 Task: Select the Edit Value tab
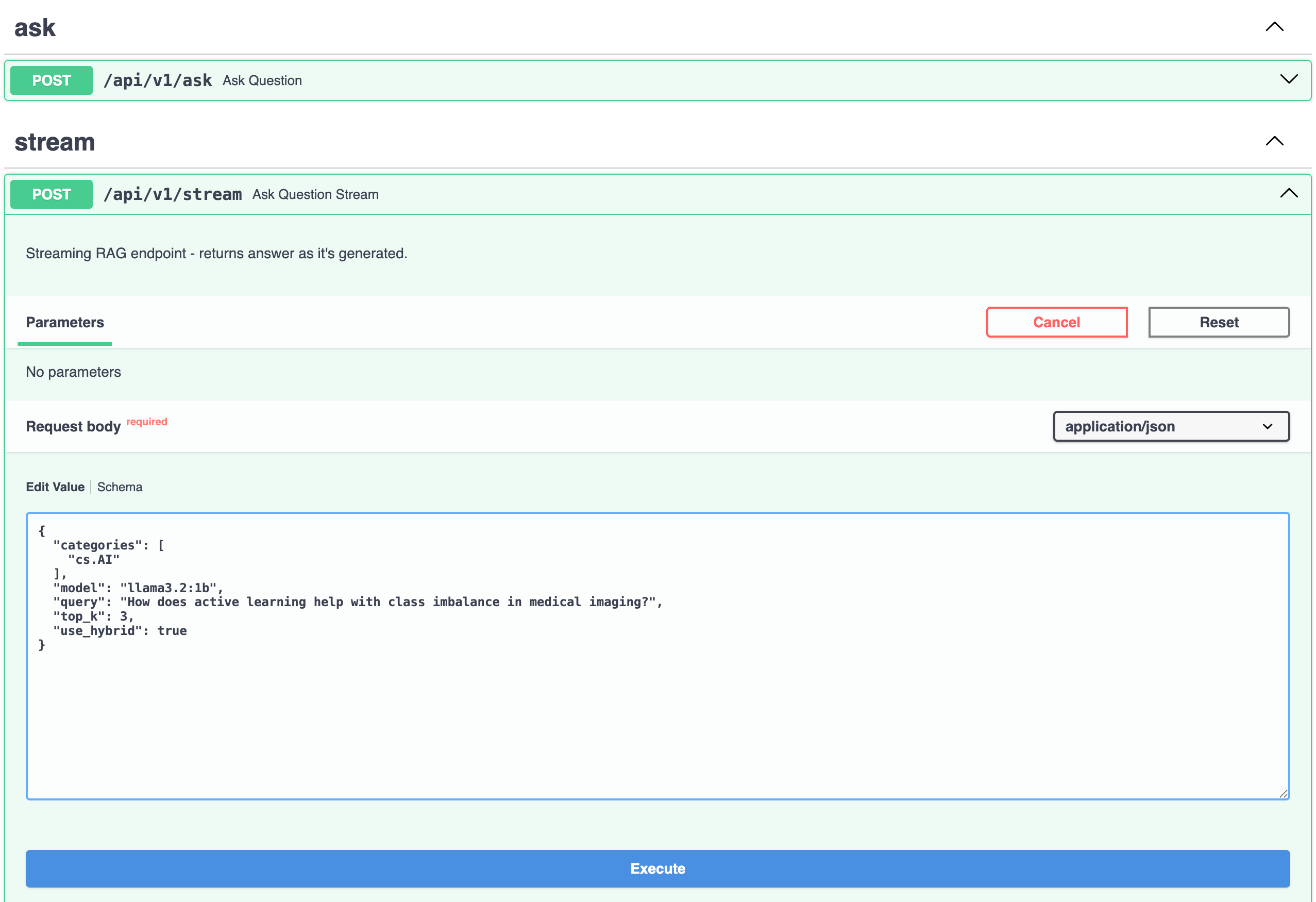tap(55, 487)
